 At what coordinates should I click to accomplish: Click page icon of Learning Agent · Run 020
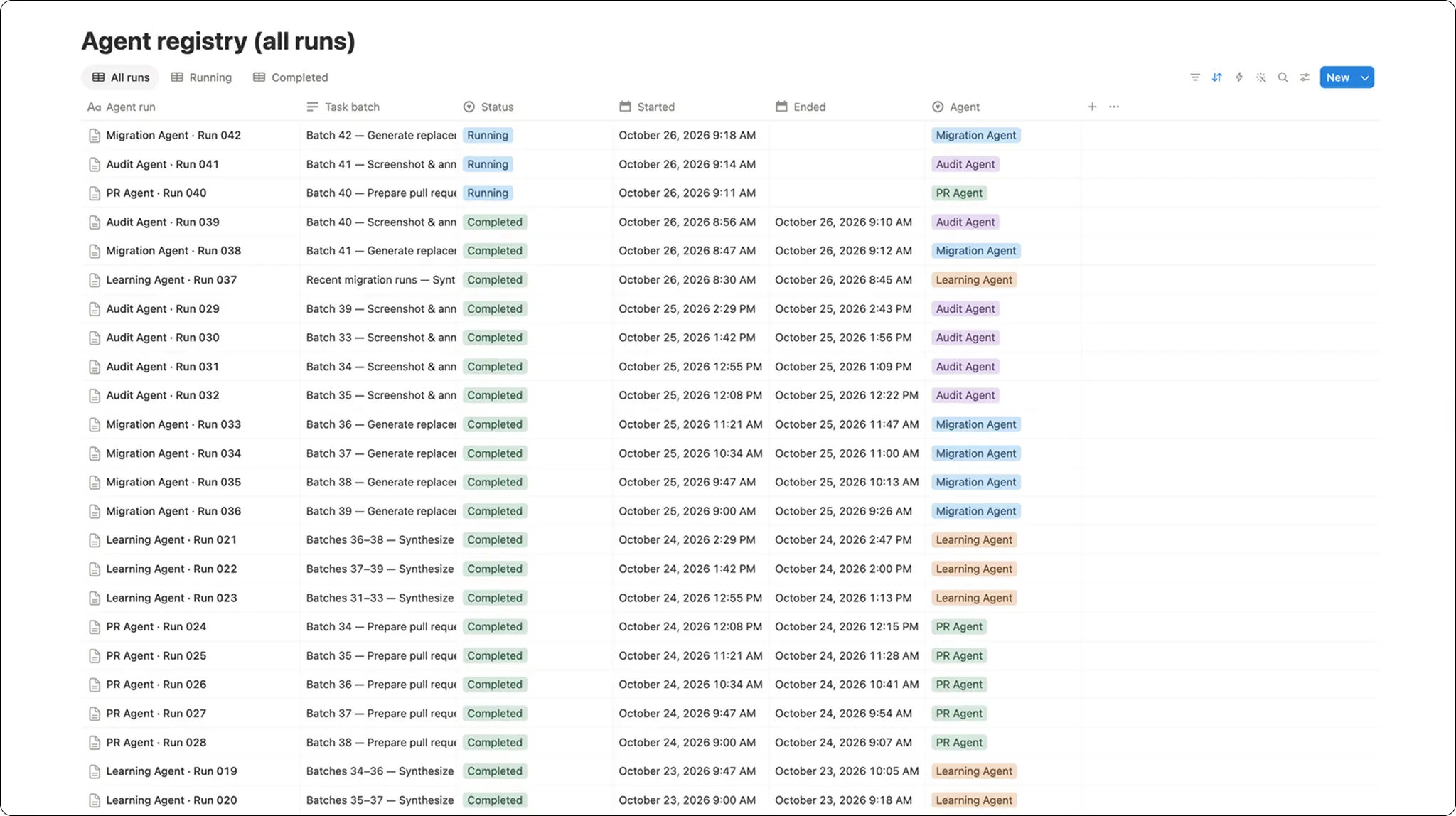click(x=95, y=800)
